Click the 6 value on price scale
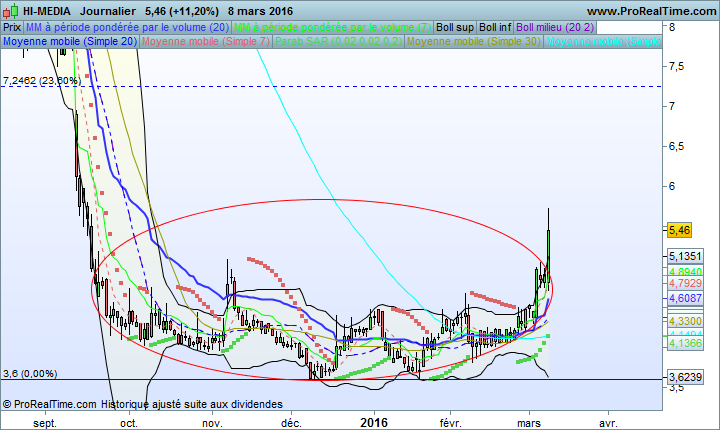 click(x=672, y=186)
